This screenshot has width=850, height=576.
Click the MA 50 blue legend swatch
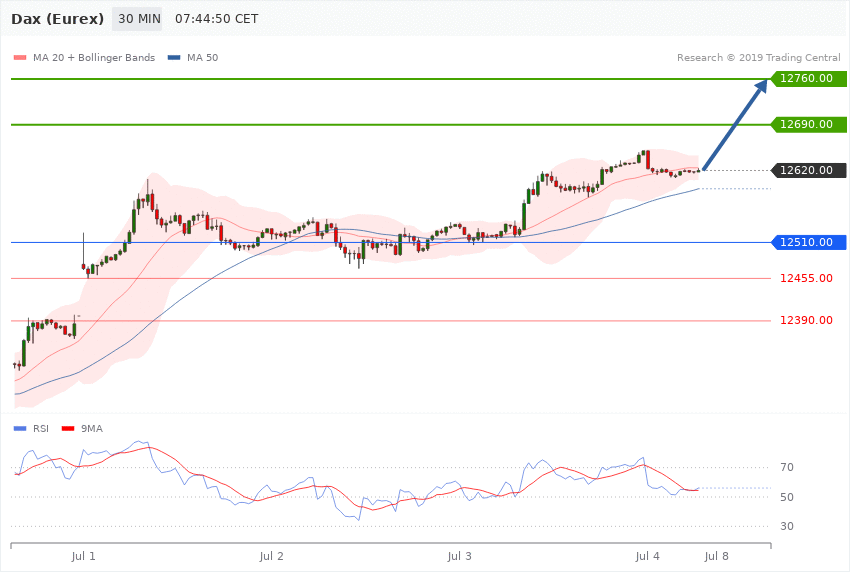[174, 57]
